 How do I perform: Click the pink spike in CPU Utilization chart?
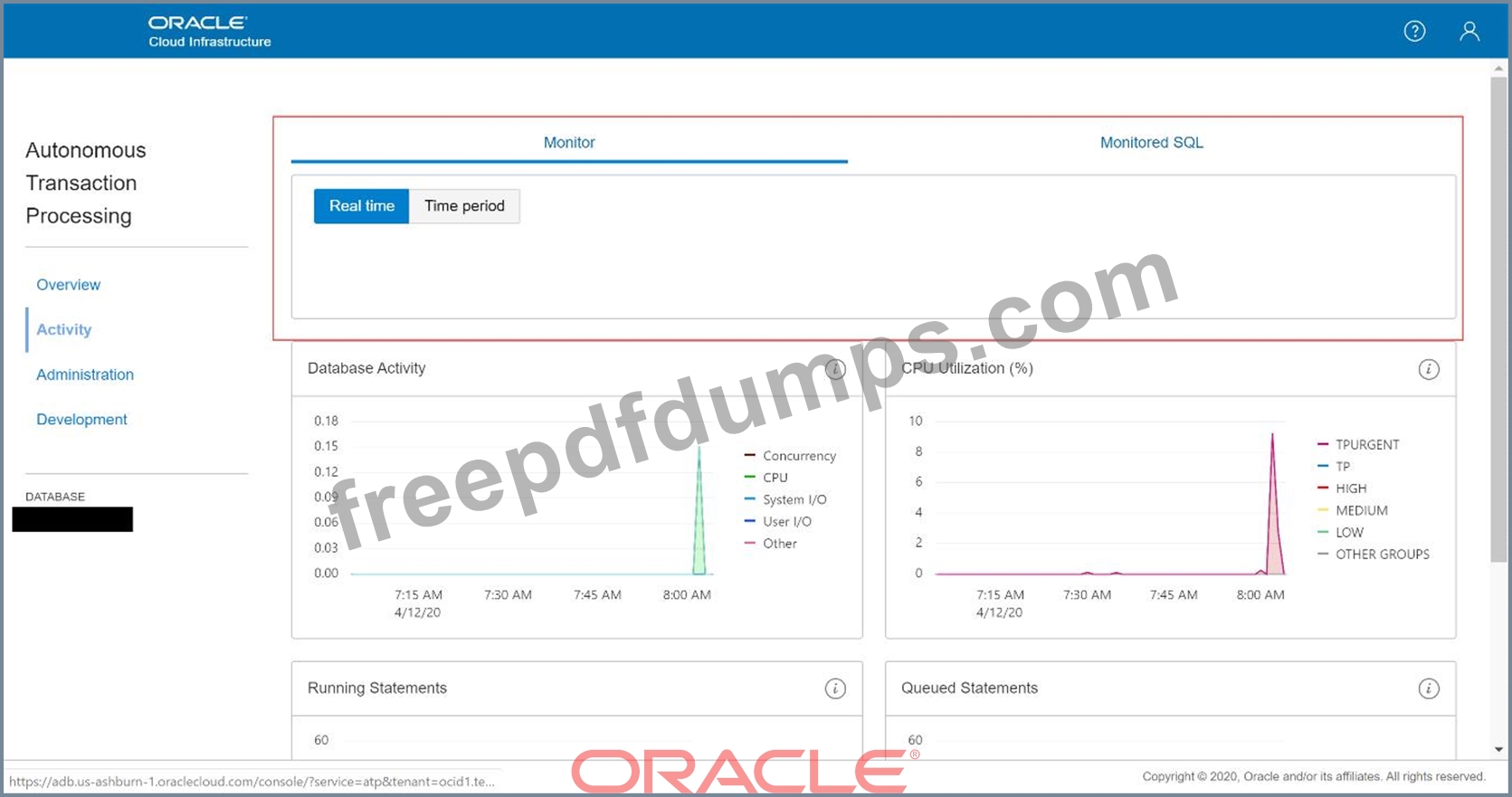coord(1273,525)
